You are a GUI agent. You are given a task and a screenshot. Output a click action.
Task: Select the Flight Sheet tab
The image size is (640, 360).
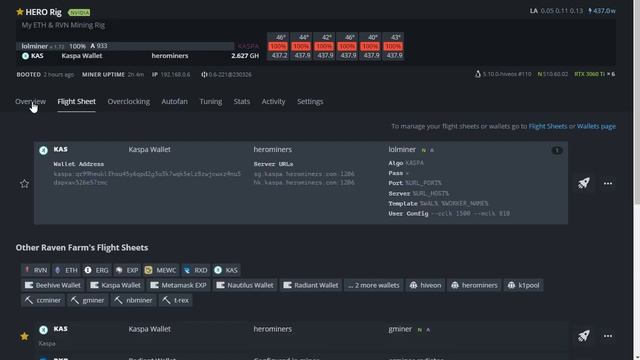click(76, 102)
